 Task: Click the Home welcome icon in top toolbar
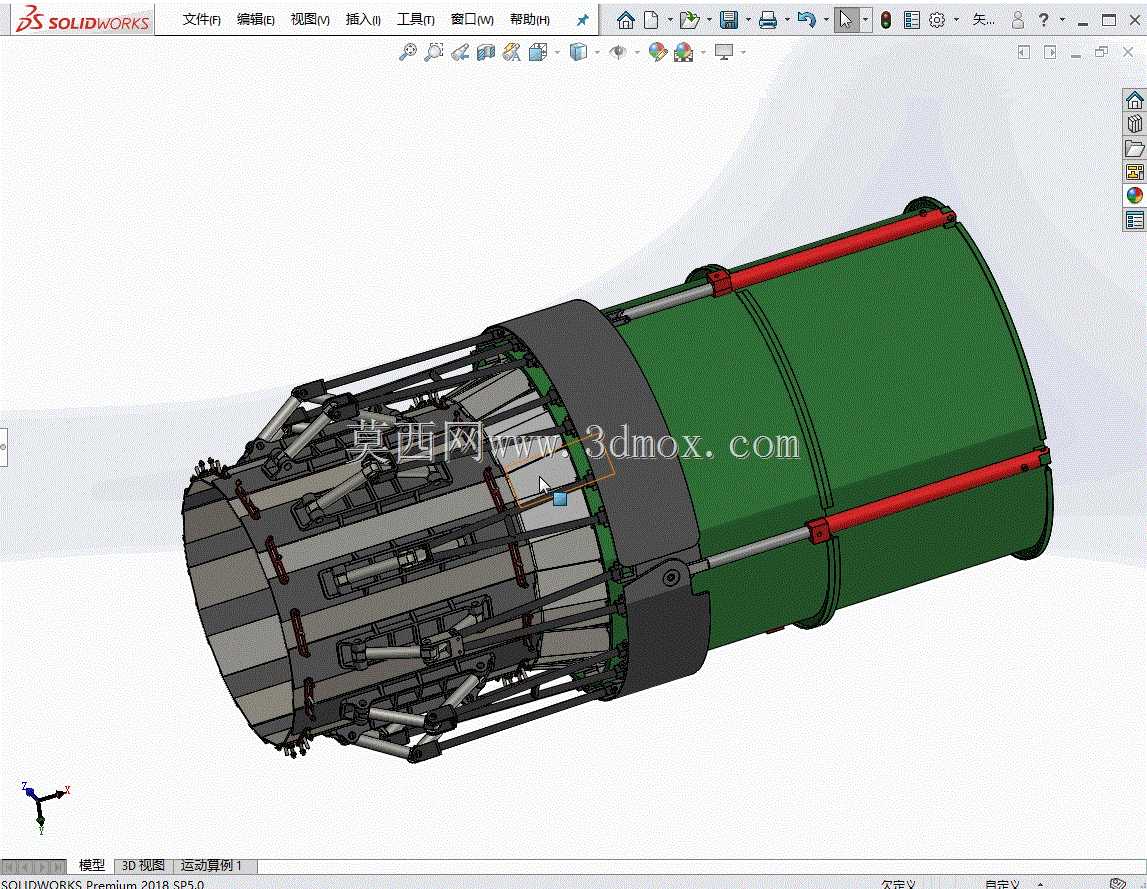tap(625, 20)
